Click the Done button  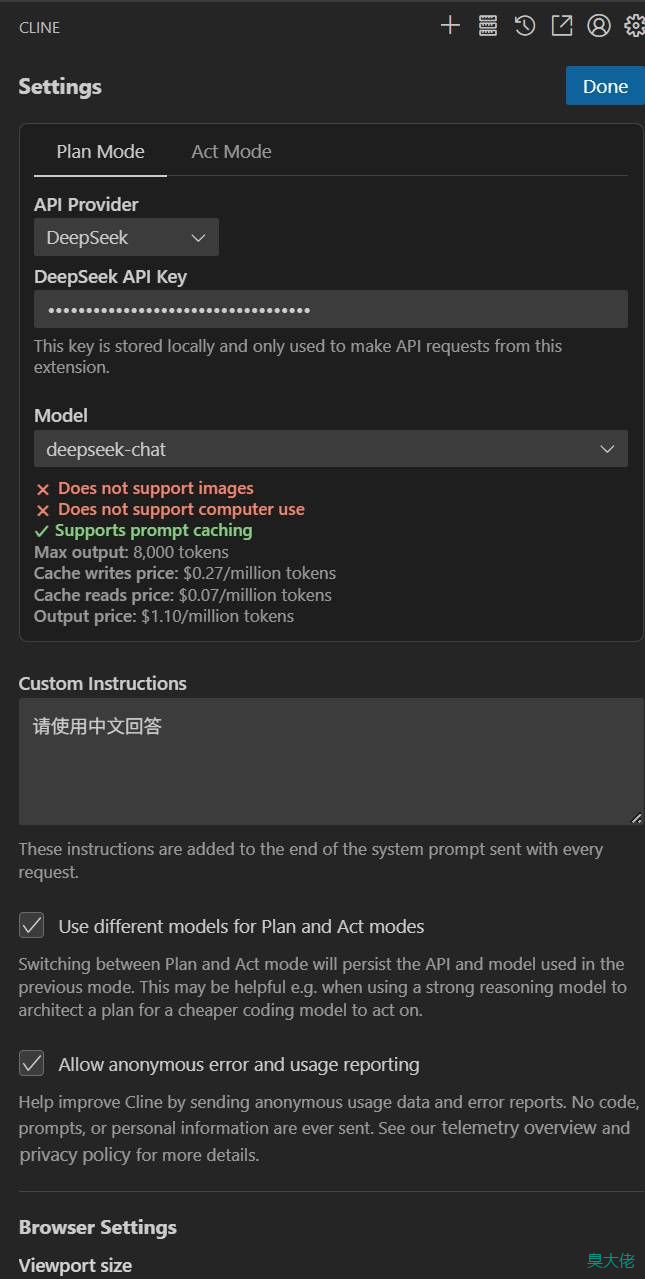click(x=605, y=86)
